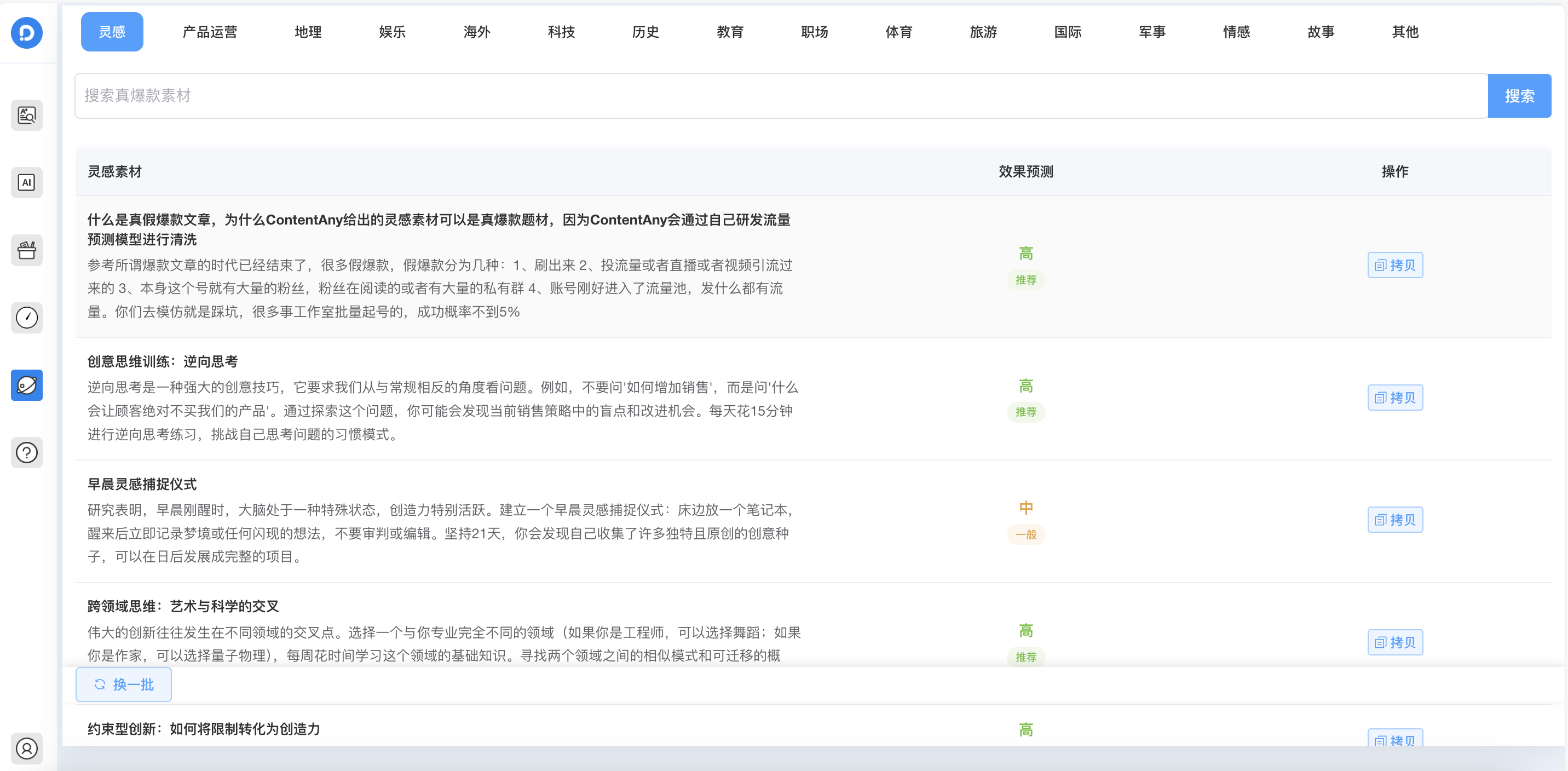Open the toolbox icon in the sidebar
The height and width of the screenshot is (771, 1568).
tap(26, 250)
